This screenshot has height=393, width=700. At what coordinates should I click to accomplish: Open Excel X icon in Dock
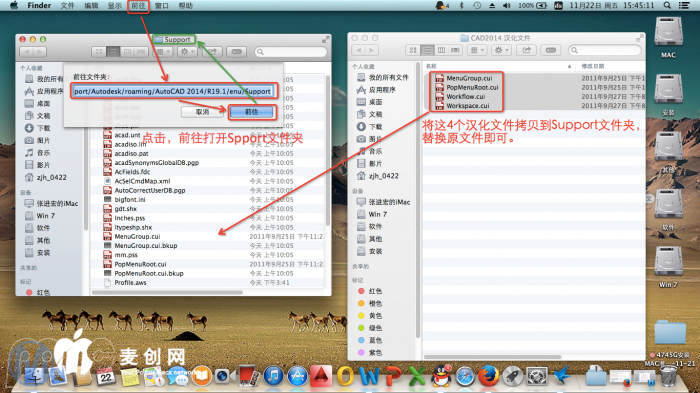(x=417, y=376)
